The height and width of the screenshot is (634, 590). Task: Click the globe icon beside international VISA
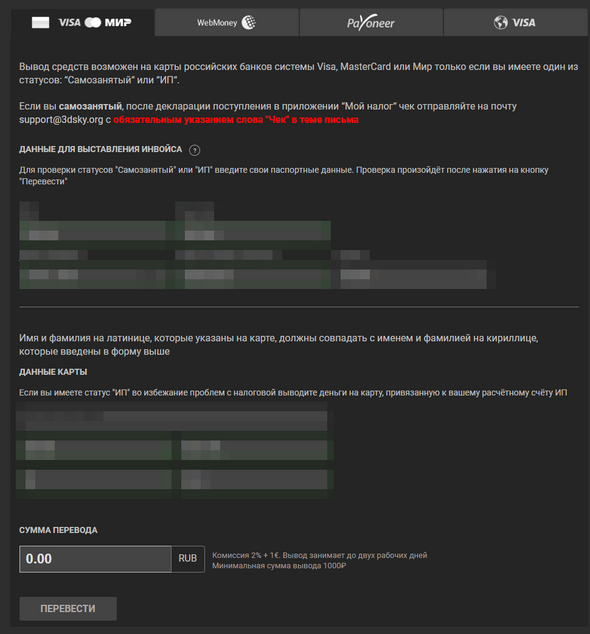point(501,22)
